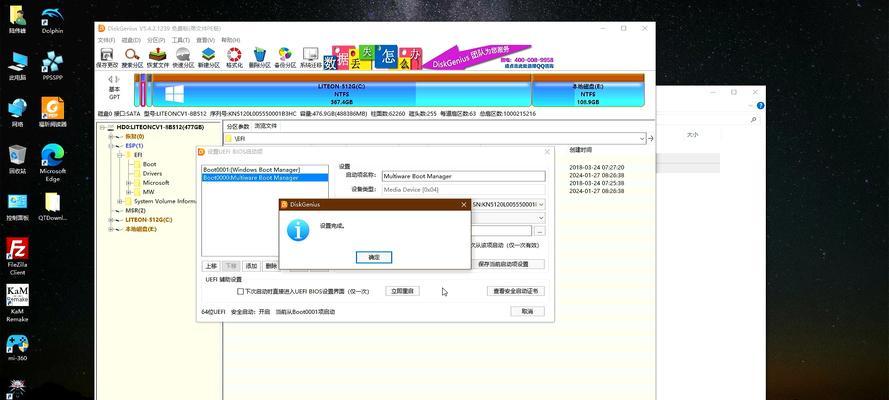This screenshot has width=889, height=400.
Task: Click the Quick Partition (快速分区) toolbar icon
Action: [x=183, y=58]
